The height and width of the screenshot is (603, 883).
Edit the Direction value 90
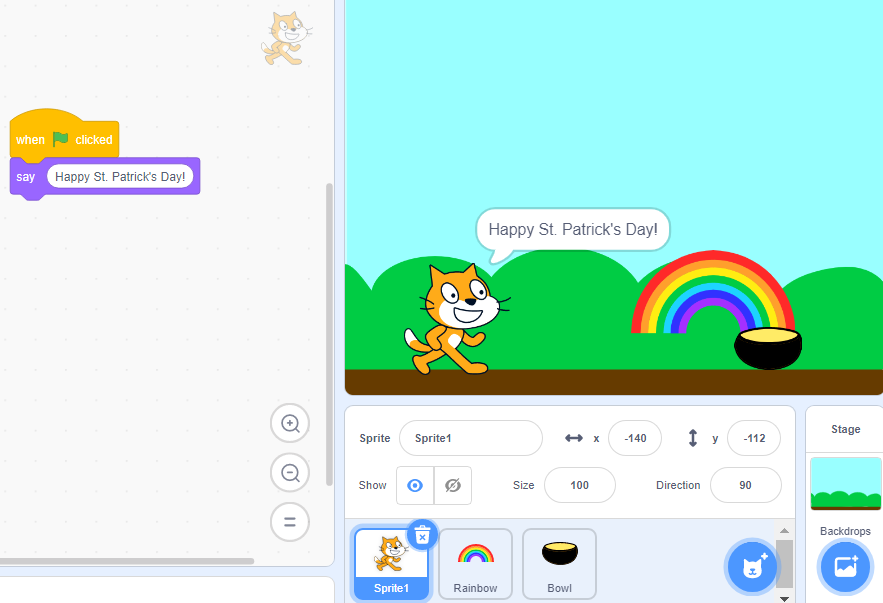tap(746, 485)
